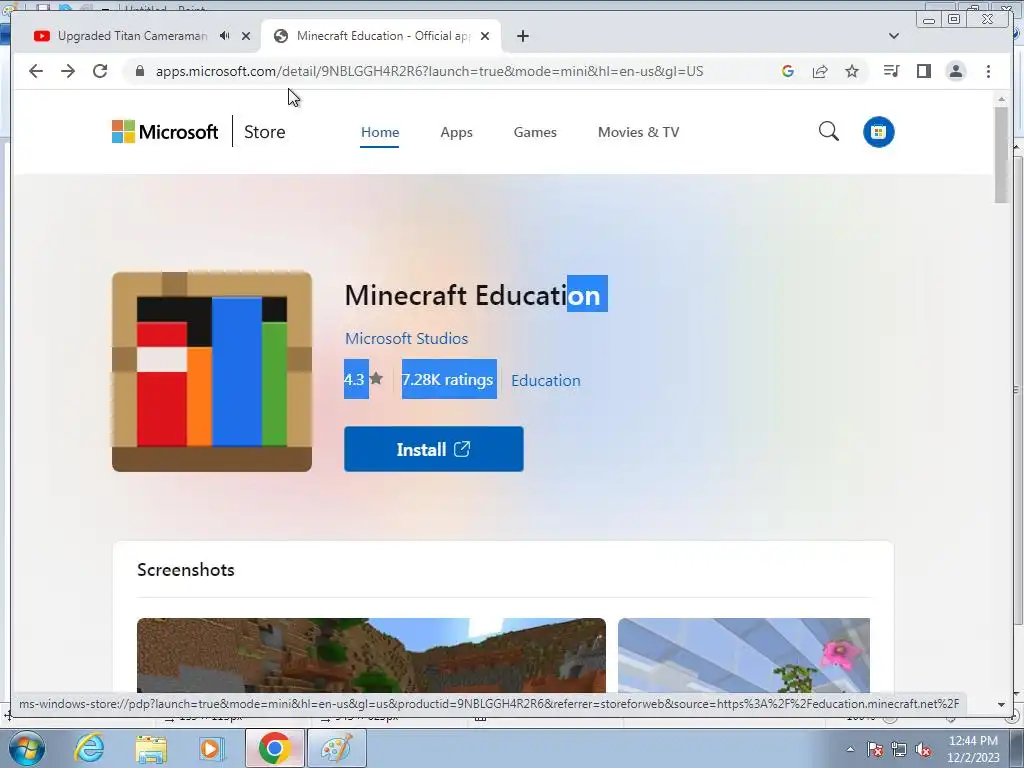The width and height of the screenshot is (1024, 768).
Task: Search the Microsoft Store with magnifier icon
Action: click(829, 131)
